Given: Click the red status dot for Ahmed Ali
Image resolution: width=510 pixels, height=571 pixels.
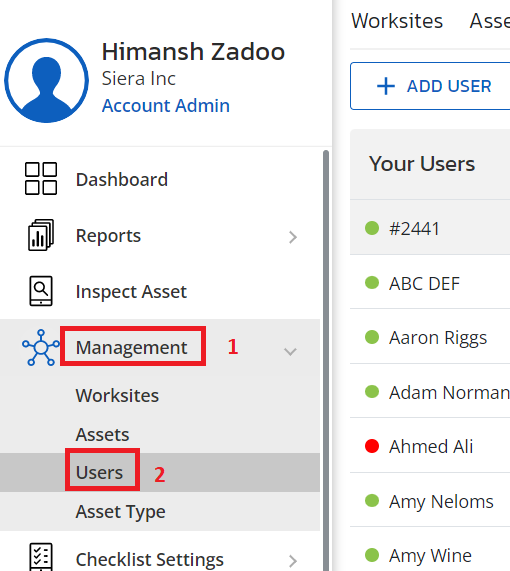Looking at the screenshot, I should (372, 446).
